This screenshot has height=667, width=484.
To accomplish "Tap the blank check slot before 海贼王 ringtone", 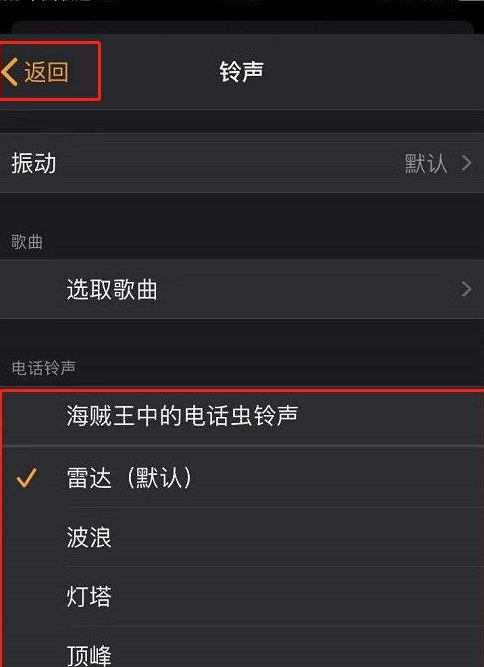I will coord(26,416).
